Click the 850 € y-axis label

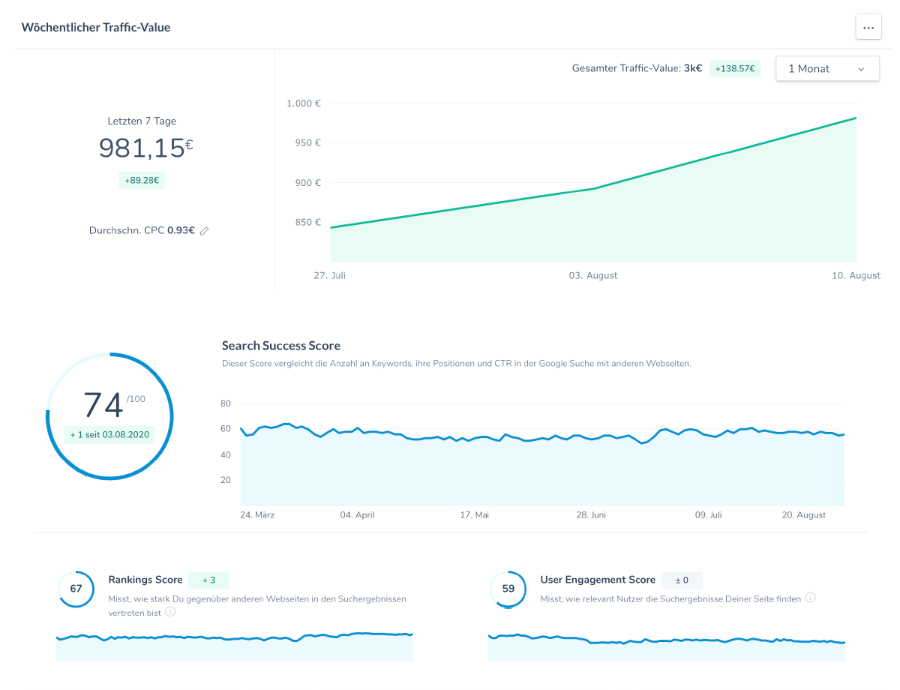tap(308, 222)
